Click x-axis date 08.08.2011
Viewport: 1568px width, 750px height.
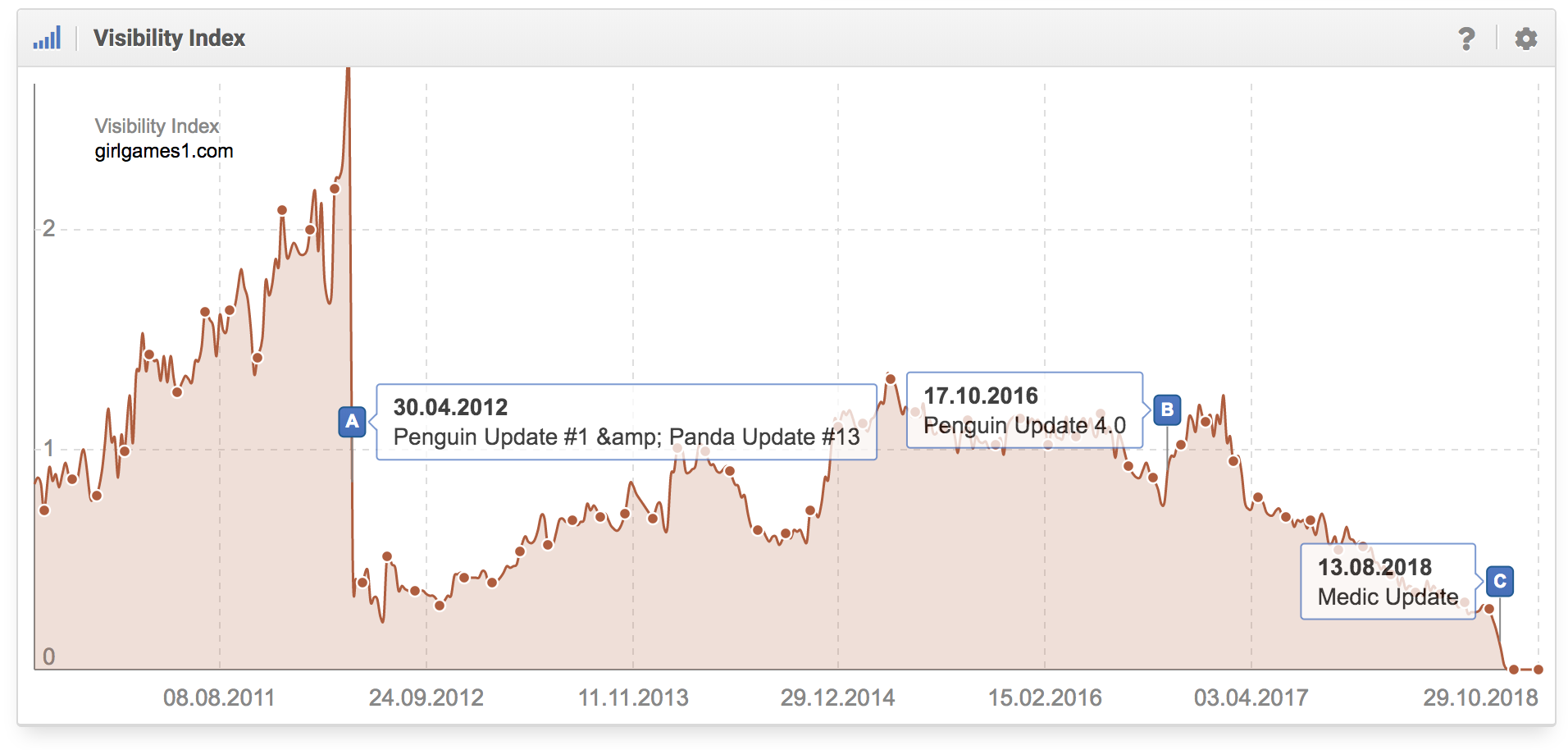(x=219, y=697)
